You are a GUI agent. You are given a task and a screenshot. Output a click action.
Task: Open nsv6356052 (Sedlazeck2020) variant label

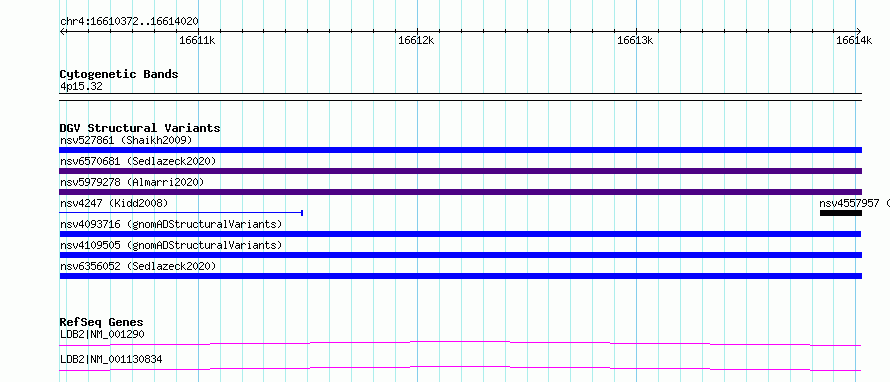(138, 266)
